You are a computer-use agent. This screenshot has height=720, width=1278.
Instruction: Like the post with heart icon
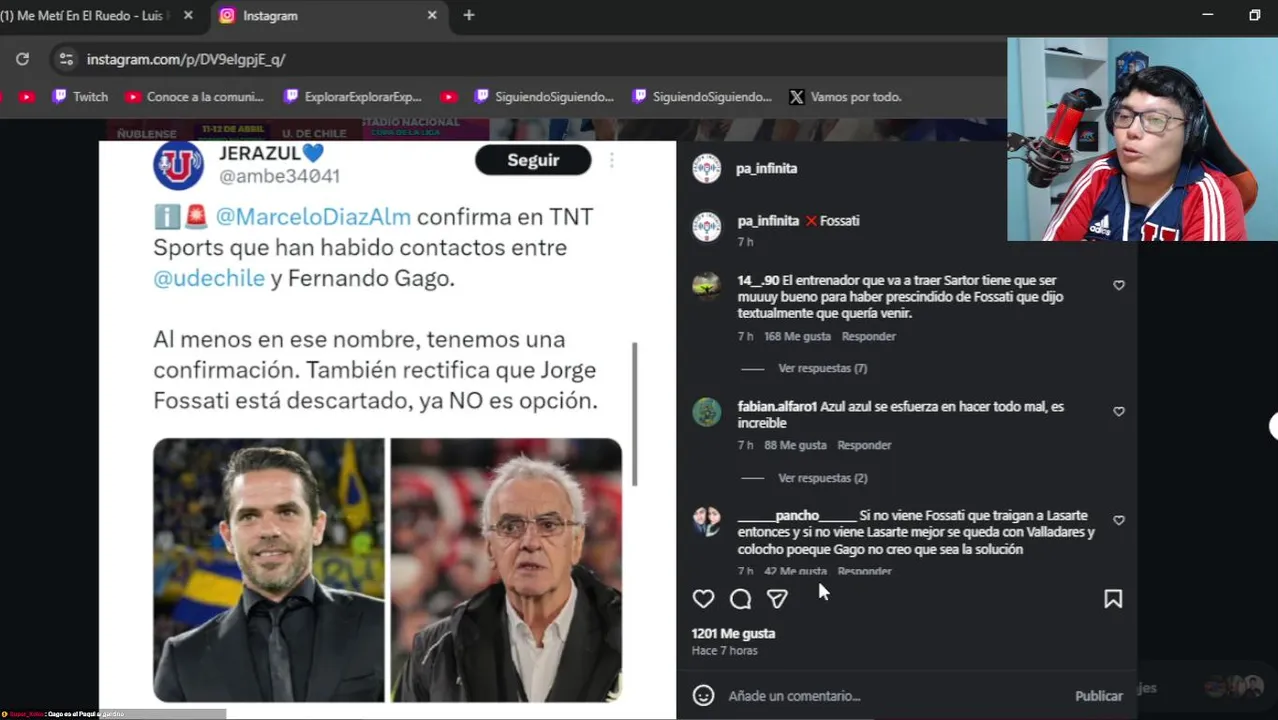click(703, 599)
